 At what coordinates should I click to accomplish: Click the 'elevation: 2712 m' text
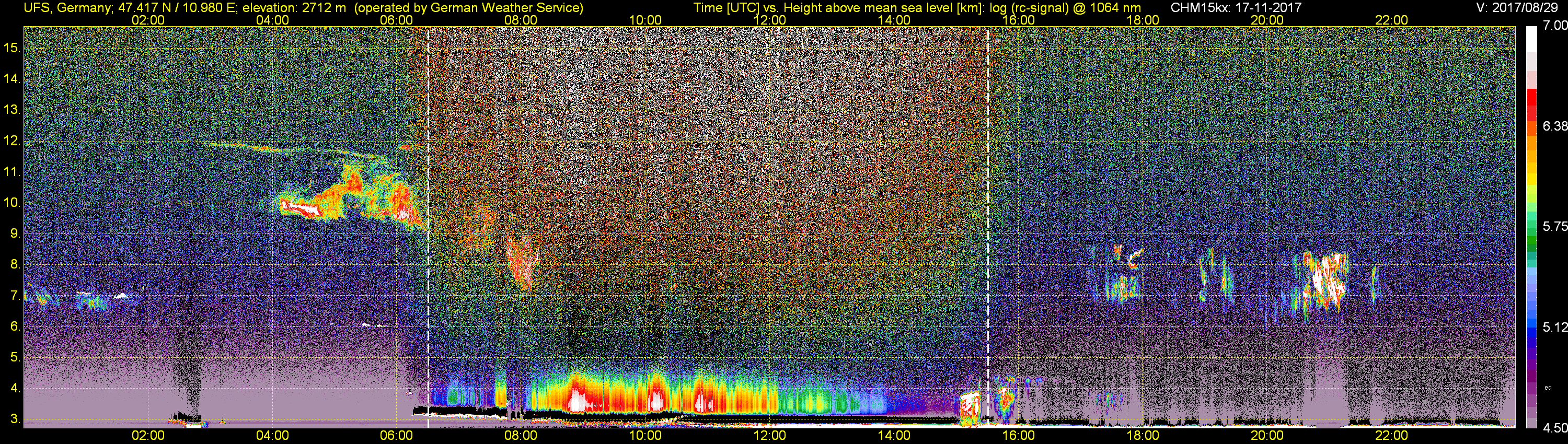(294, 8)
